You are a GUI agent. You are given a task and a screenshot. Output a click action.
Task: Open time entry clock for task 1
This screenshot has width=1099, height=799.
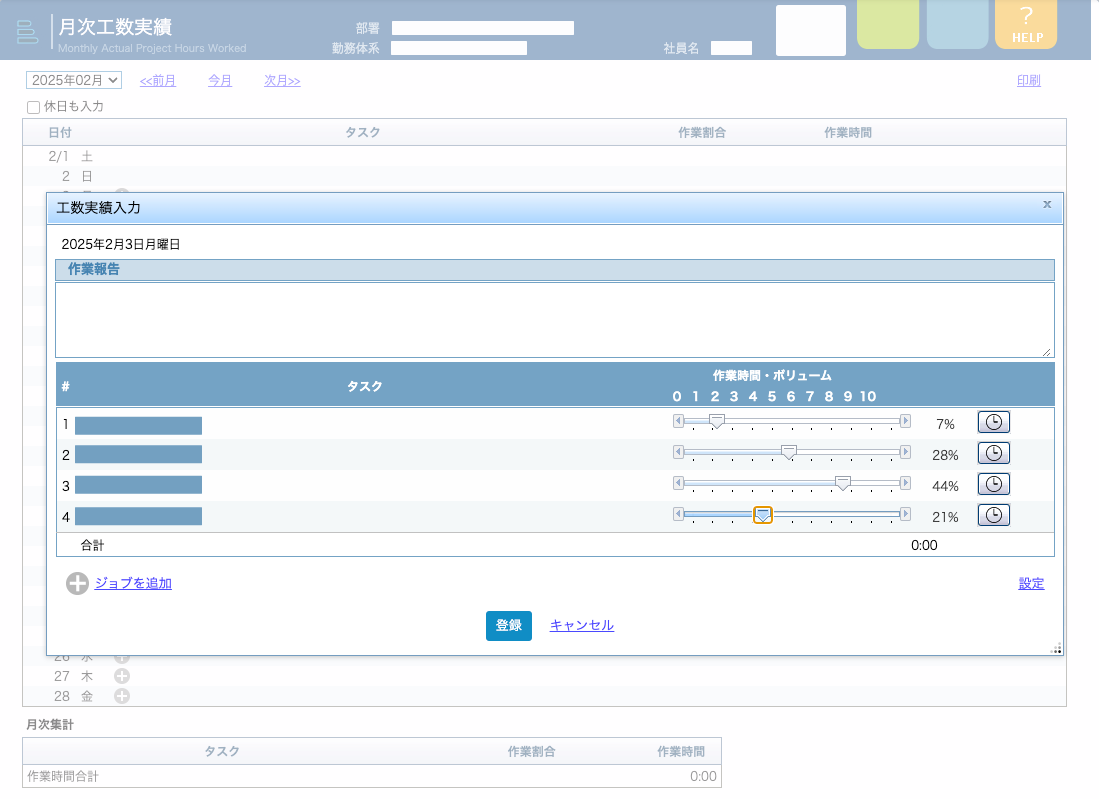[x=993, y=422]
